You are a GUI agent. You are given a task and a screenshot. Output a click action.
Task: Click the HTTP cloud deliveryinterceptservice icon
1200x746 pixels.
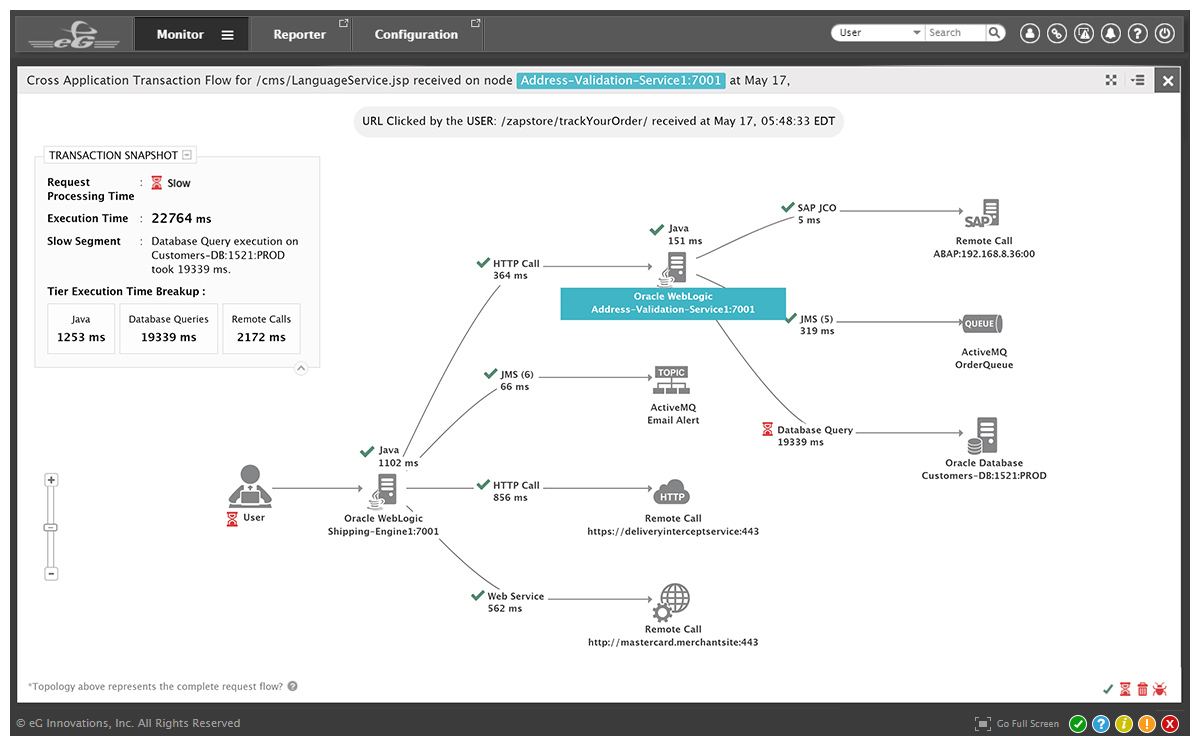click(x=672, y=494)
